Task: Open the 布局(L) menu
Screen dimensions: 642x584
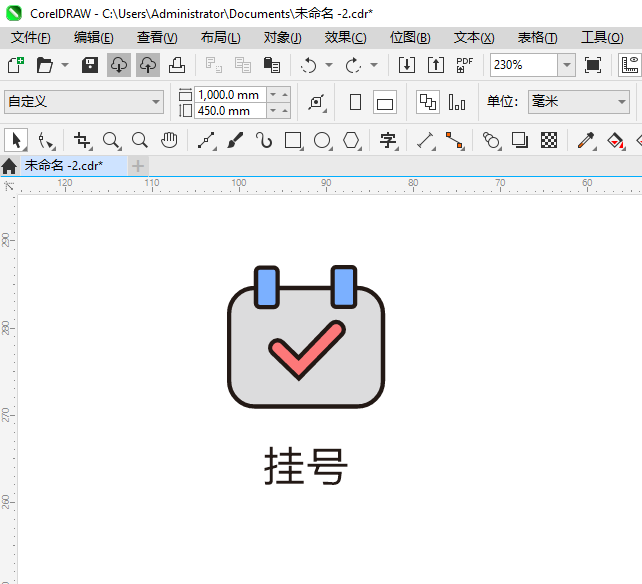Action: [x=221, y=38]
